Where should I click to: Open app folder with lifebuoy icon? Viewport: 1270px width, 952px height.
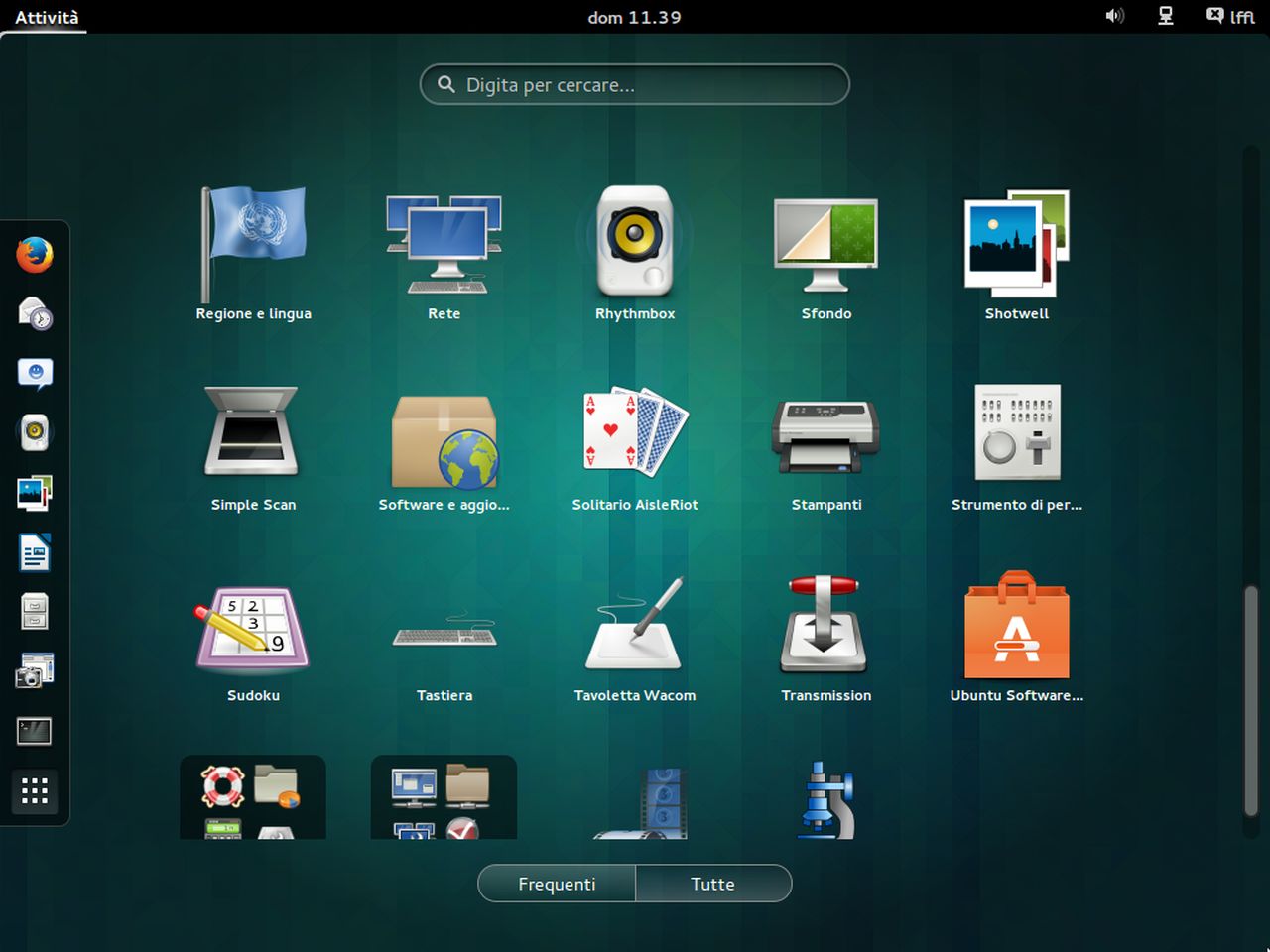pos(253,797)
